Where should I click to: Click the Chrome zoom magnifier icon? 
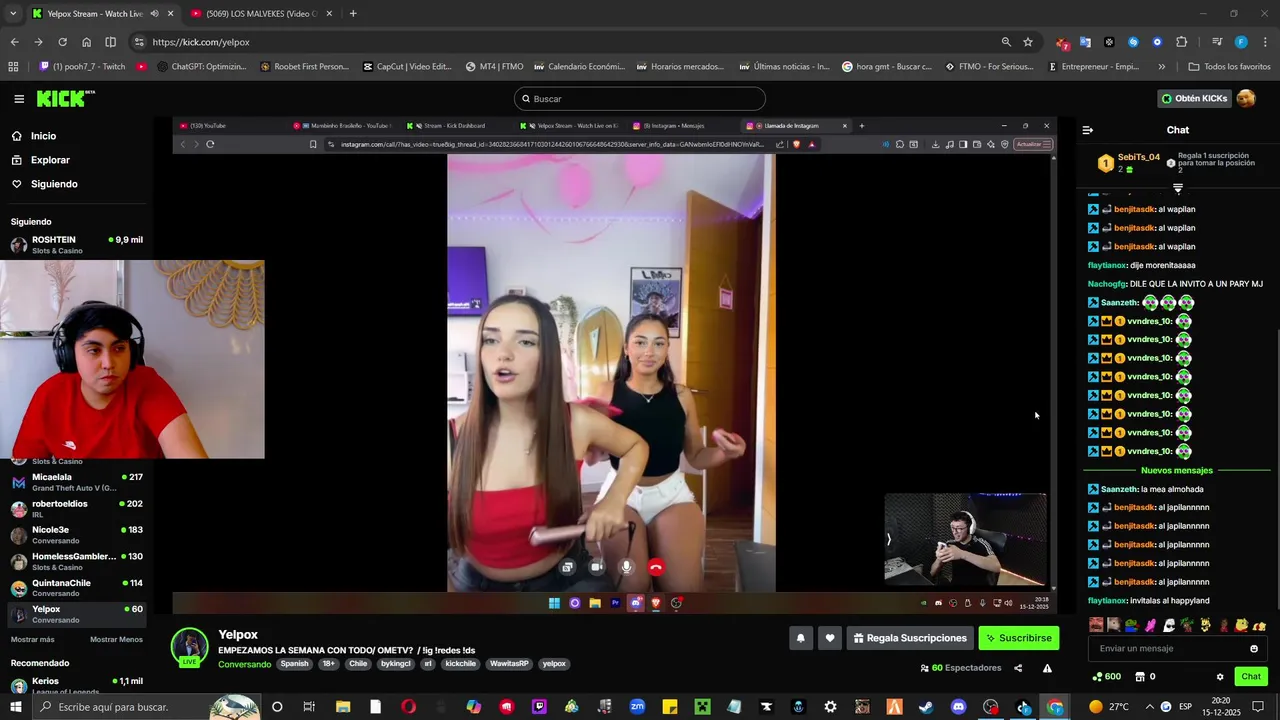1006,42
